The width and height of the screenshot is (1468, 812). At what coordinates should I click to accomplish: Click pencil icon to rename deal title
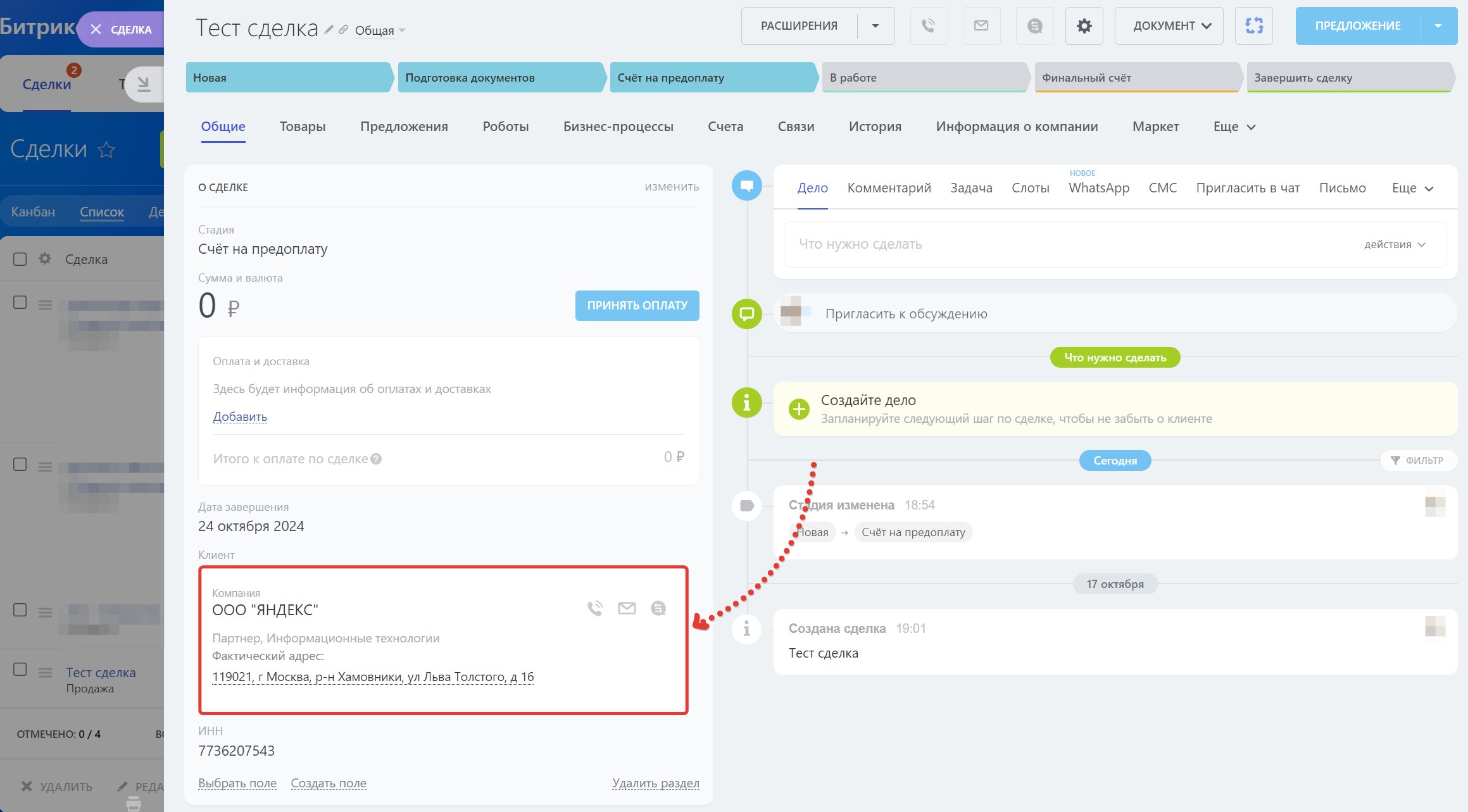pyautogui.click(x=329, y=29)
